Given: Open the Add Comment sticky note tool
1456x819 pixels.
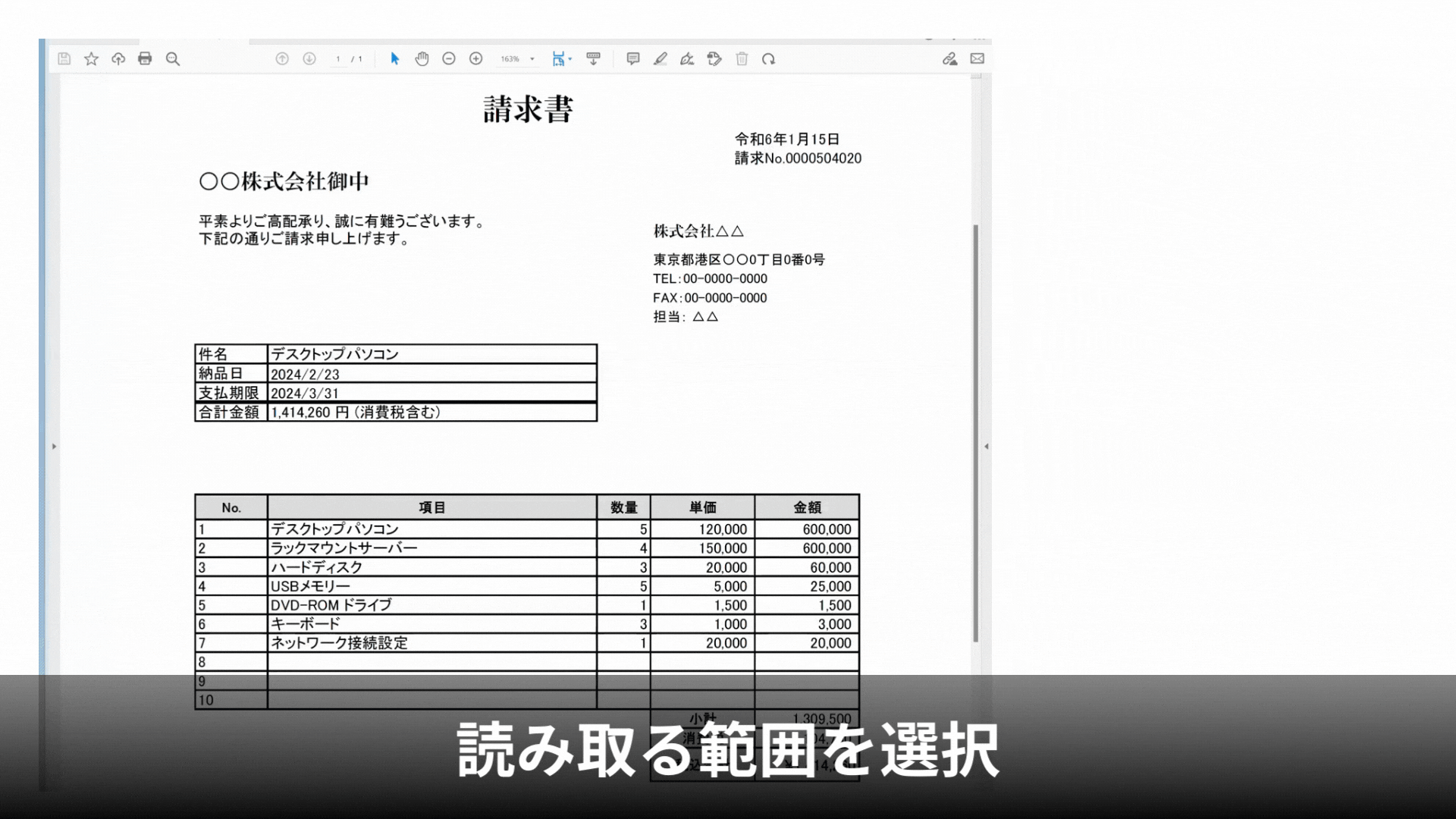Looking at the screenshot, I should [634, 58].
